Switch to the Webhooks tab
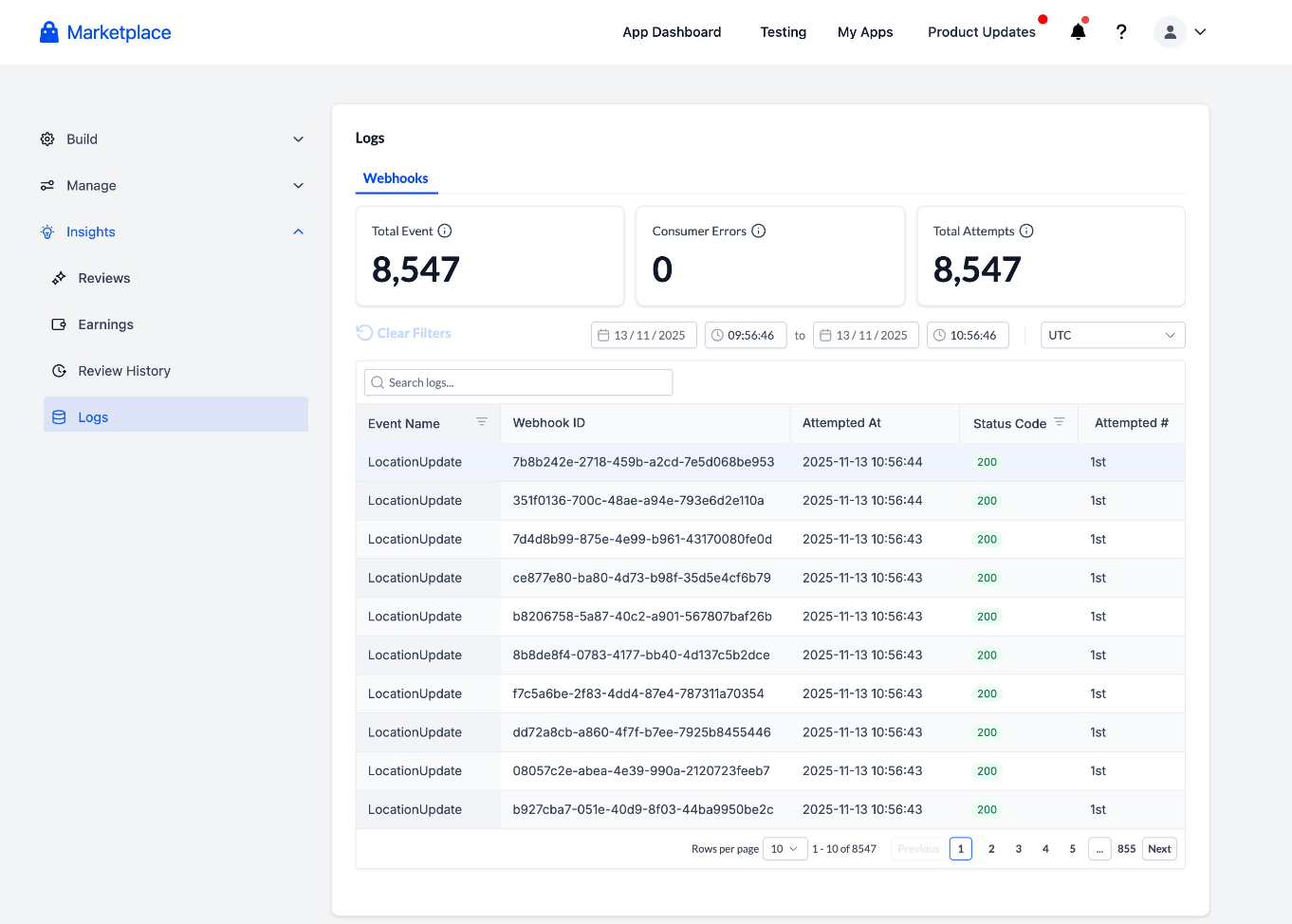 [396, 178]
